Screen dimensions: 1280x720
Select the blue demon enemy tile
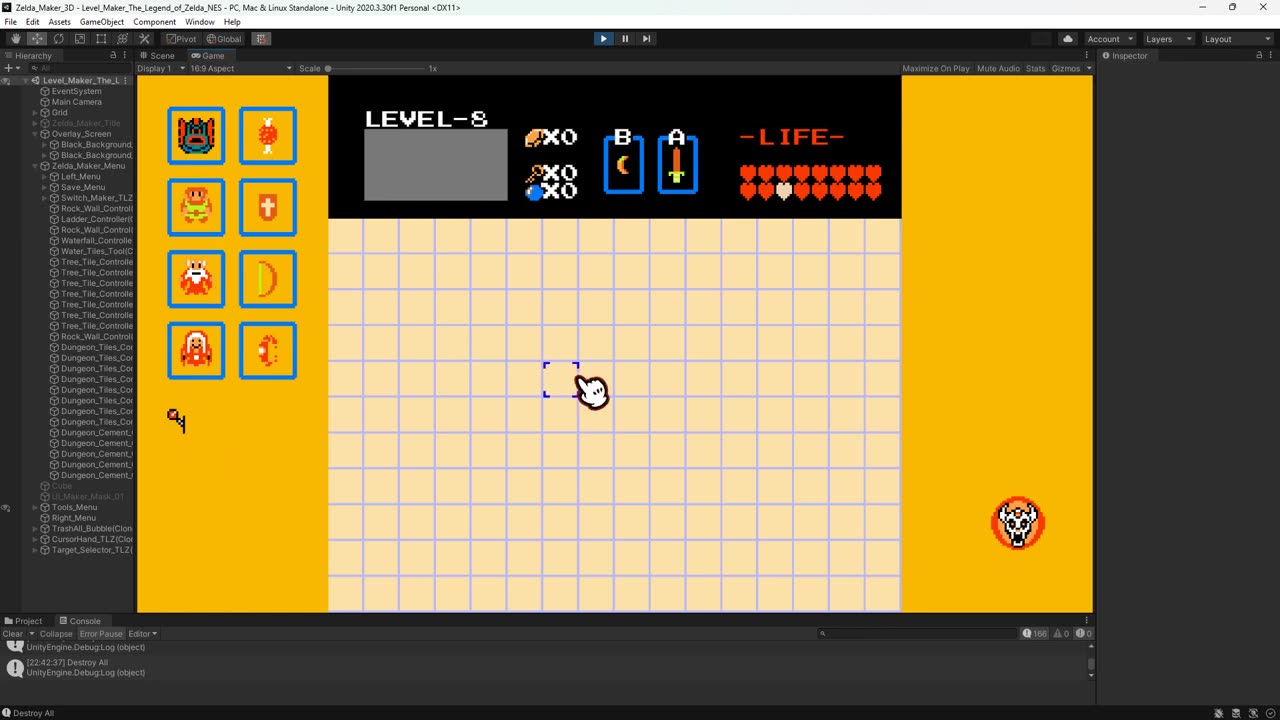[196, 135]
